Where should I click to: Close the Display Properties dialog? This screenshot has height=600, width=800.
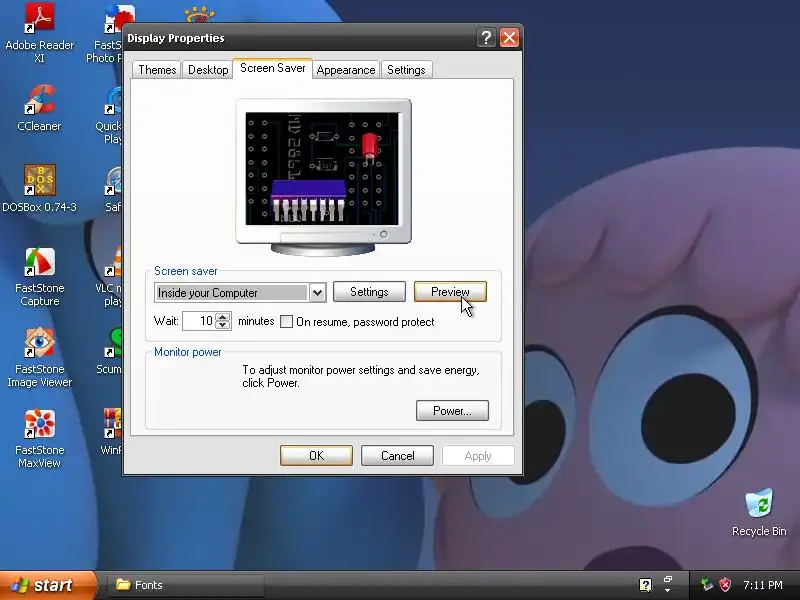click(509, 38)
